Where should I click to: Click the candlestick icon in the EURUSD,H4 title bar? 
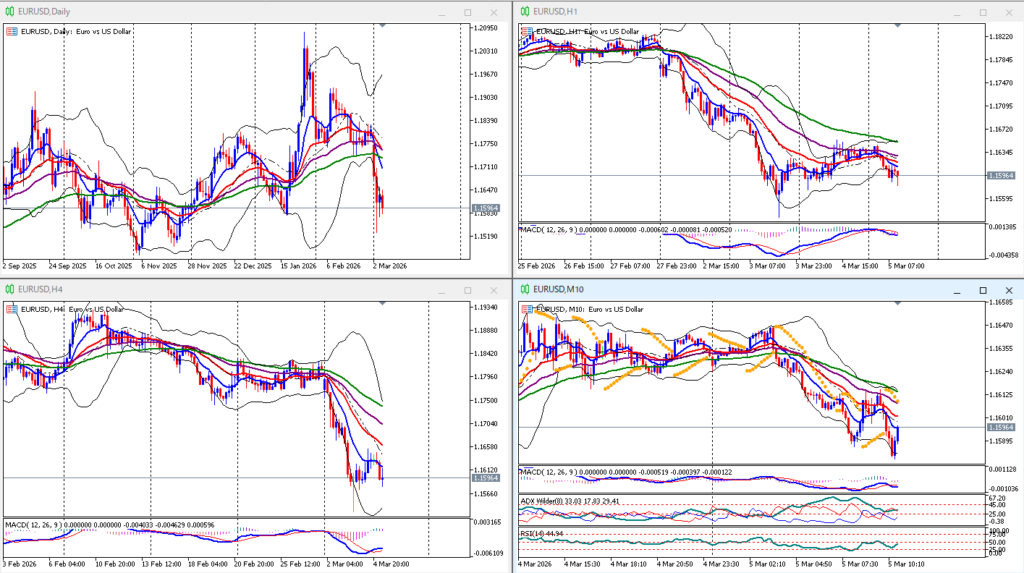pos(10,289)
